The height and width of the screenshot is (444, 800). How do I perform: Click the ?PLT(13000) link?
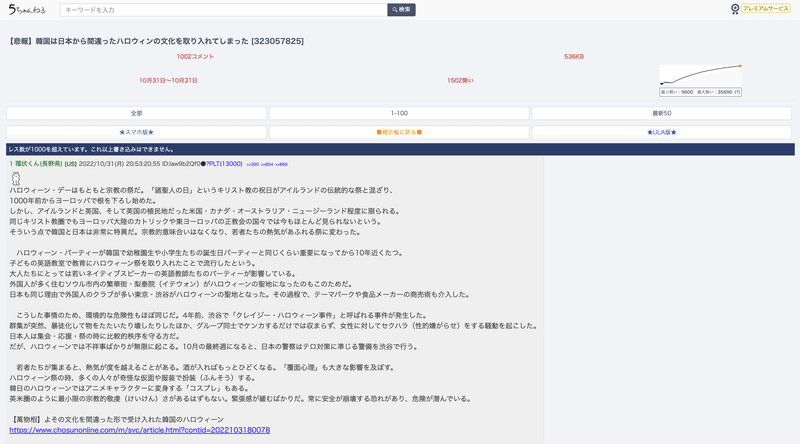(224, 164)
